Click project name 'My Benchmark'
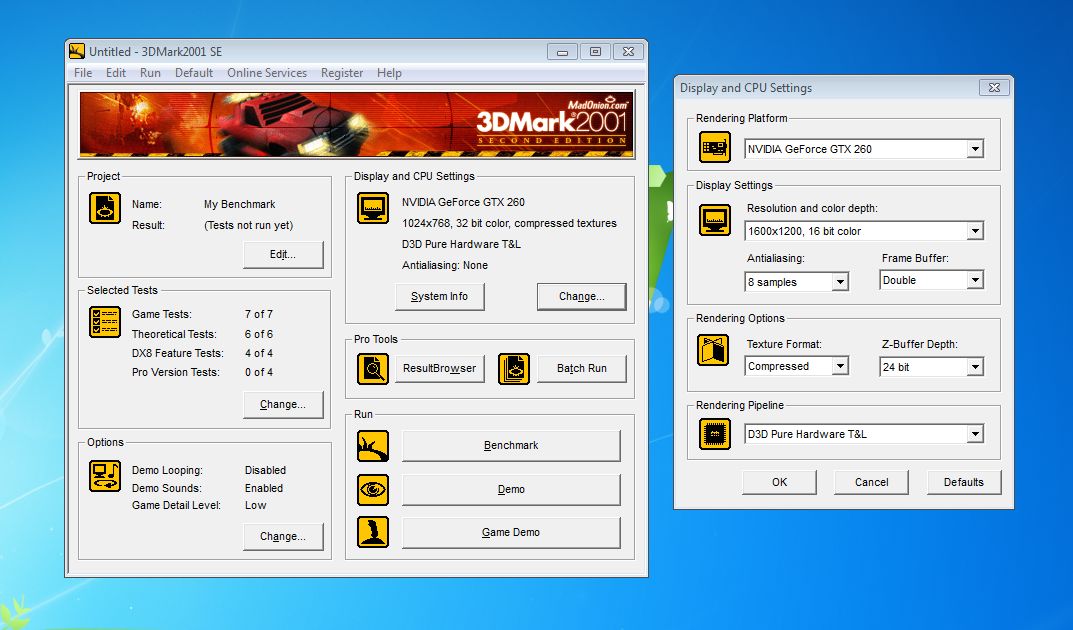The image size is (1073, 630). 240,204
